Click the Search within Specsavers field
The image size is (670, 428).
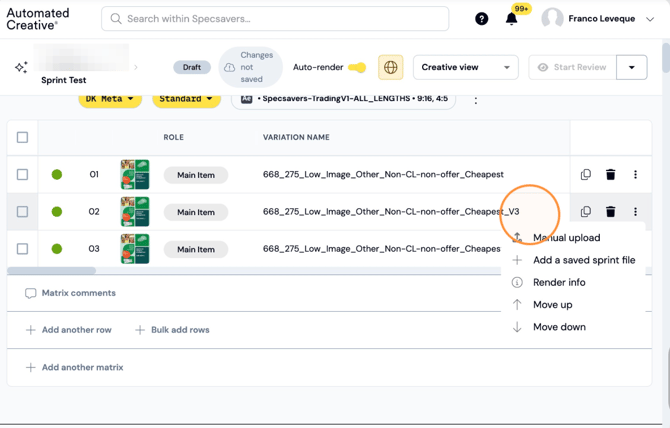(x=275, y=19)
